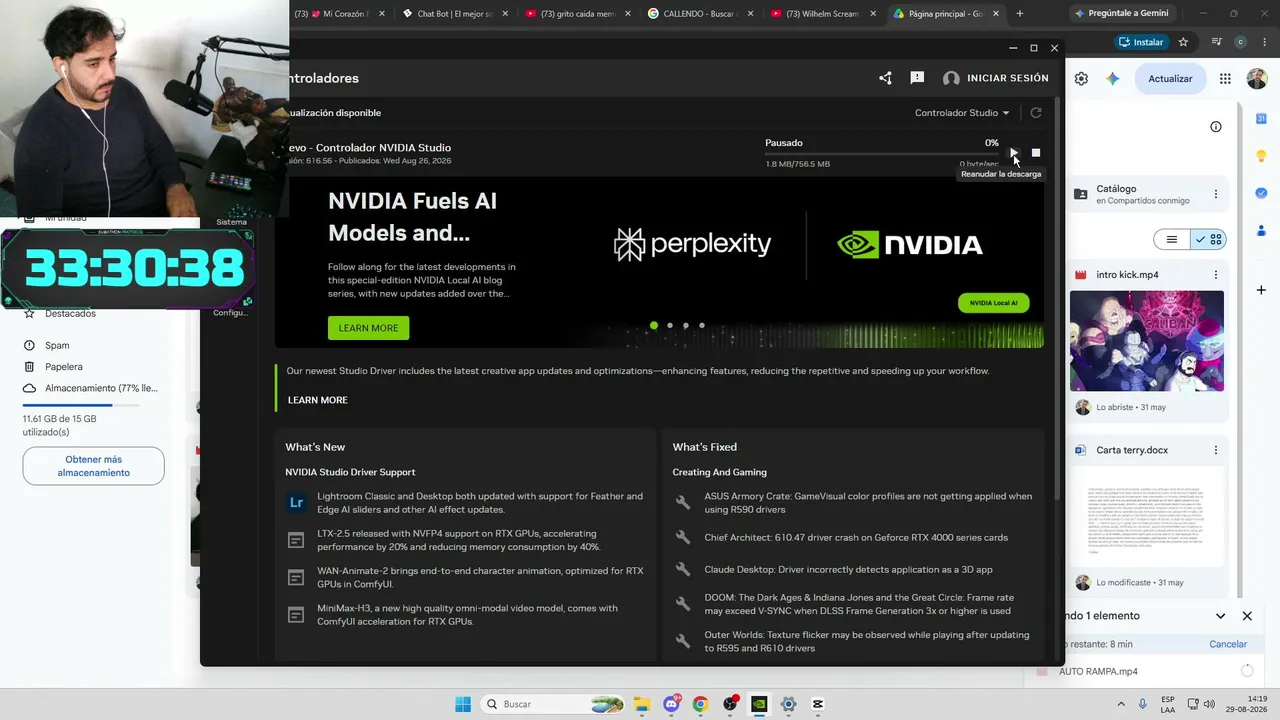Open more options for intro kick.mp4

(x=1216, y=275)
